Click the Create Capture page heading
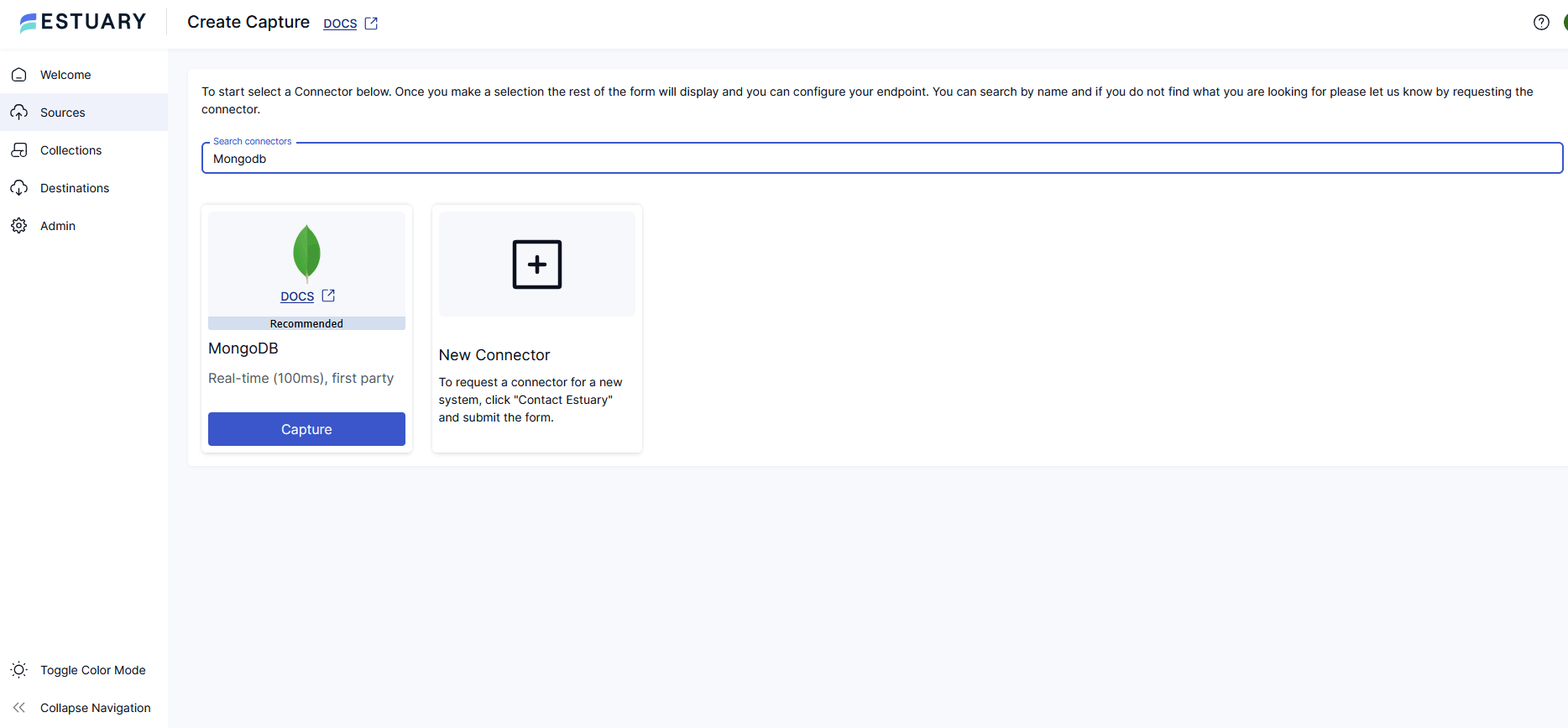This screenshot has width=1568, height=728. click(248, 23)
